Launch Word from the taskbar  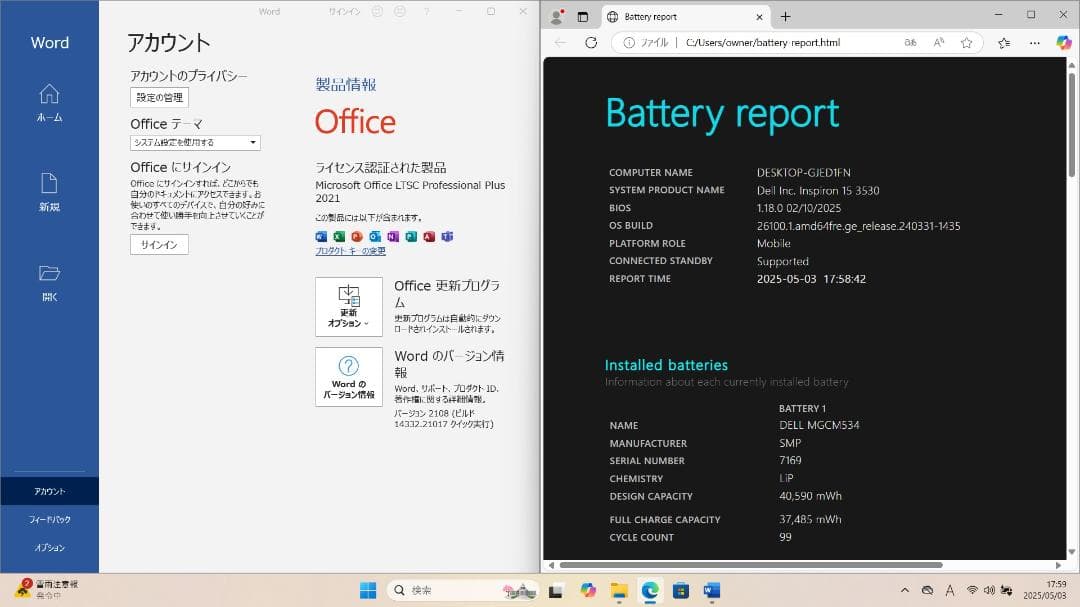709,590
